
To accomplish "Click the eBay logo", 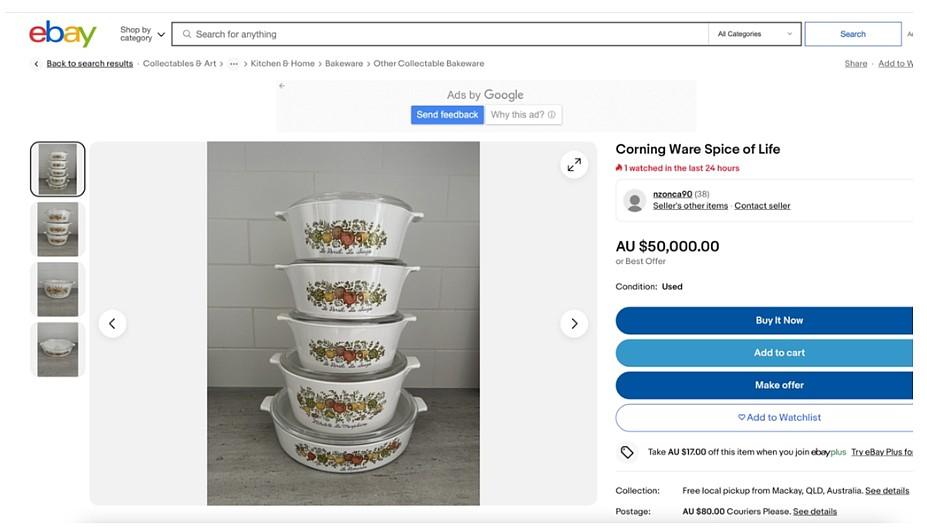I will (62, 34).
